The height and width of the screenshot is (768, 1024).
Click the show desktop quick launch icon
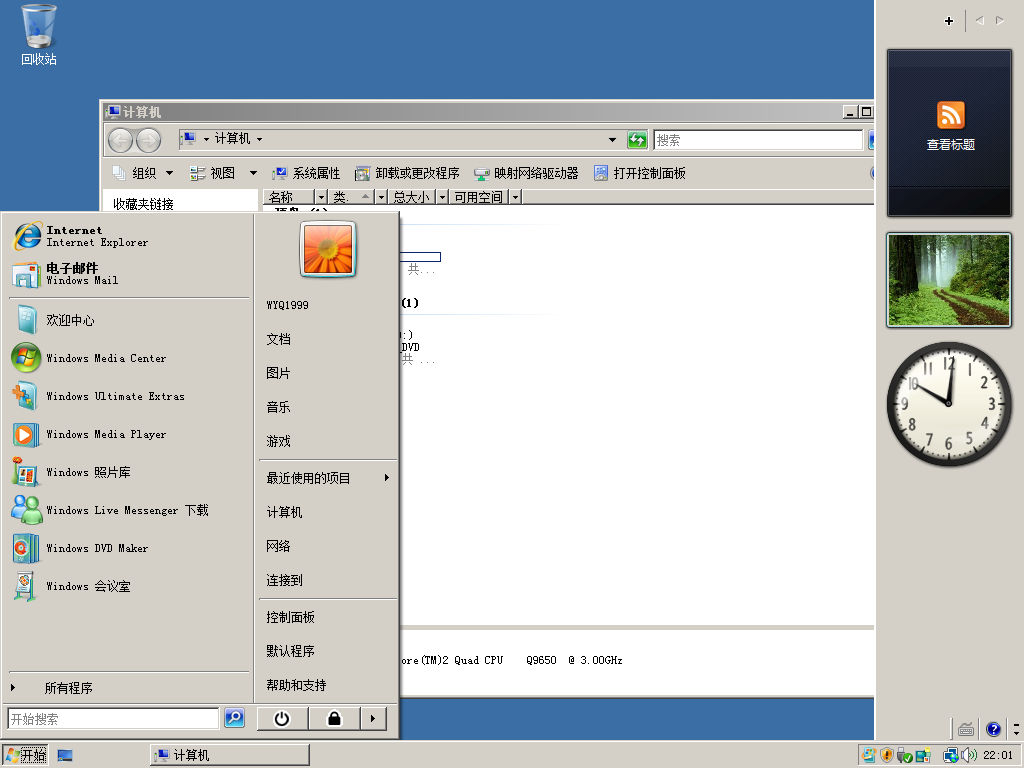click(65, 756)
